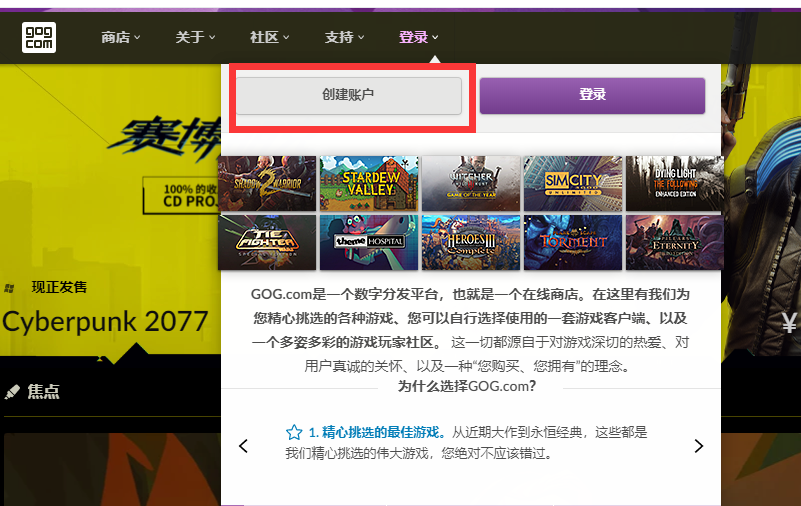Open the Dying Light The Following thumbnail
Viewport: 801px width, 506px height.
pyautogui.click(x=675, y=183)
